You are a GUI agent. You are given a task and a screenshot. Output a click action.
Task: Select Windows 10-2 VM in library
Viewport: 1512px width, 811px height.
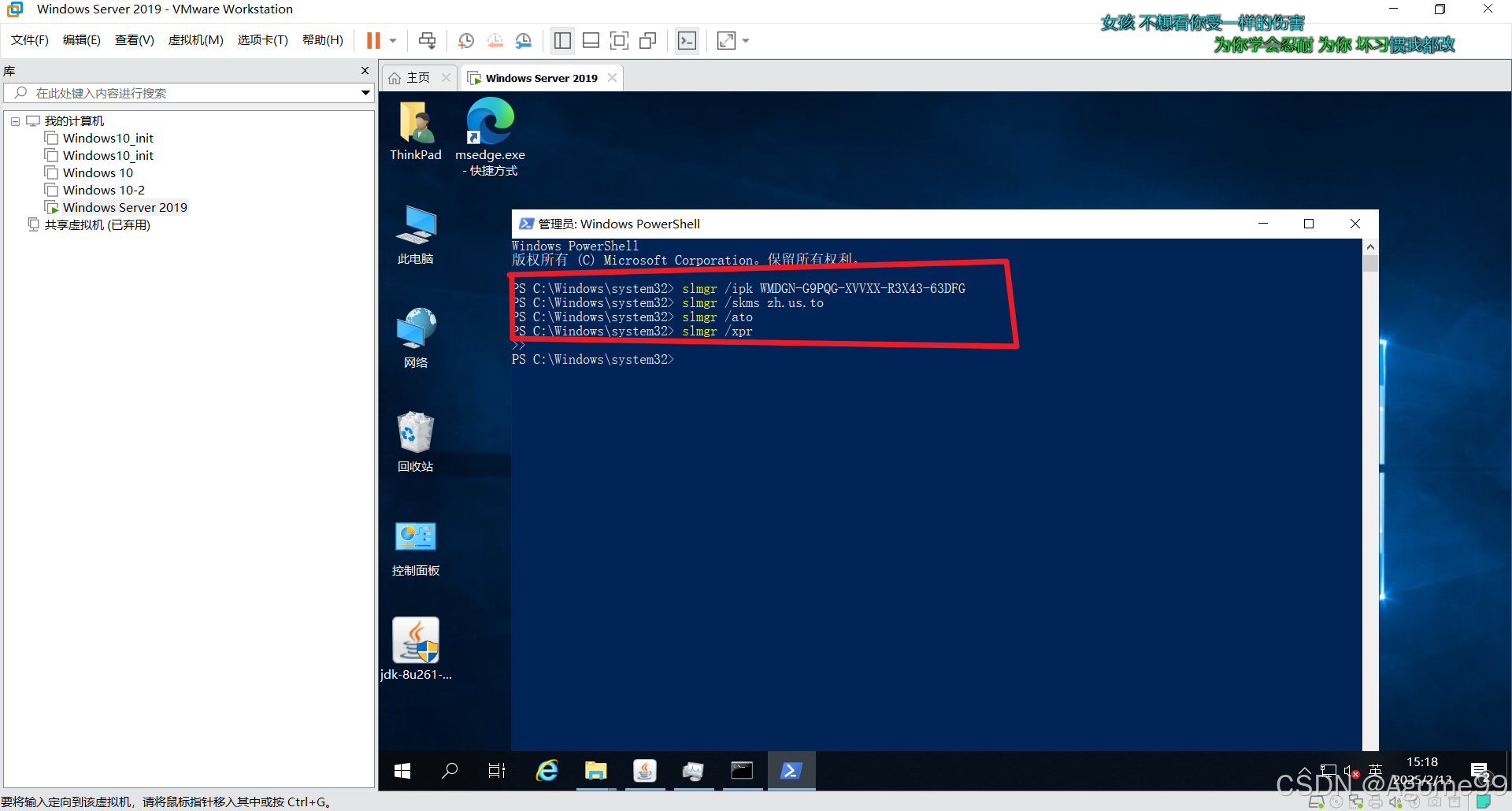(x=104, y=191)
